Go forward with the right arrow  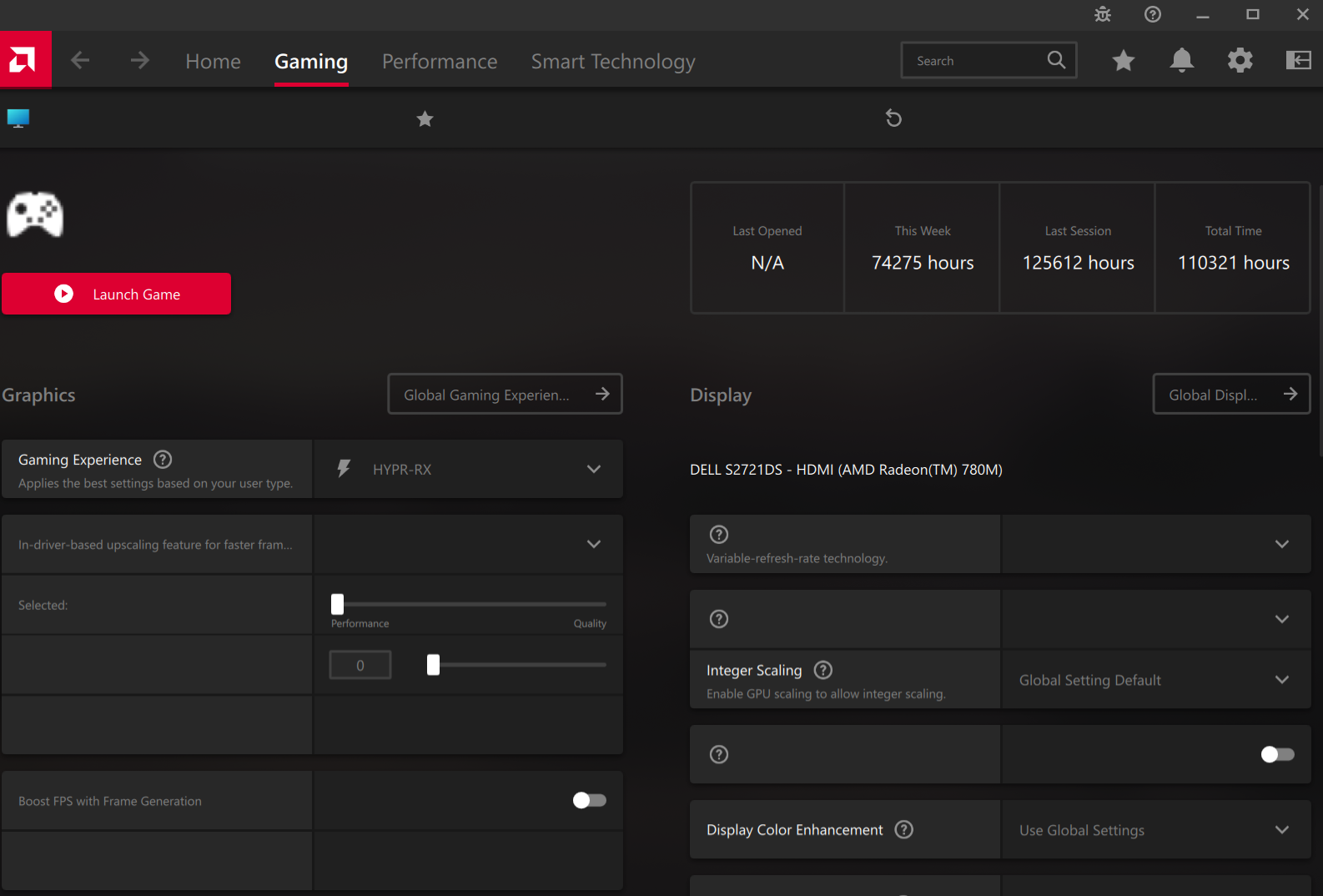coord(140,60)
